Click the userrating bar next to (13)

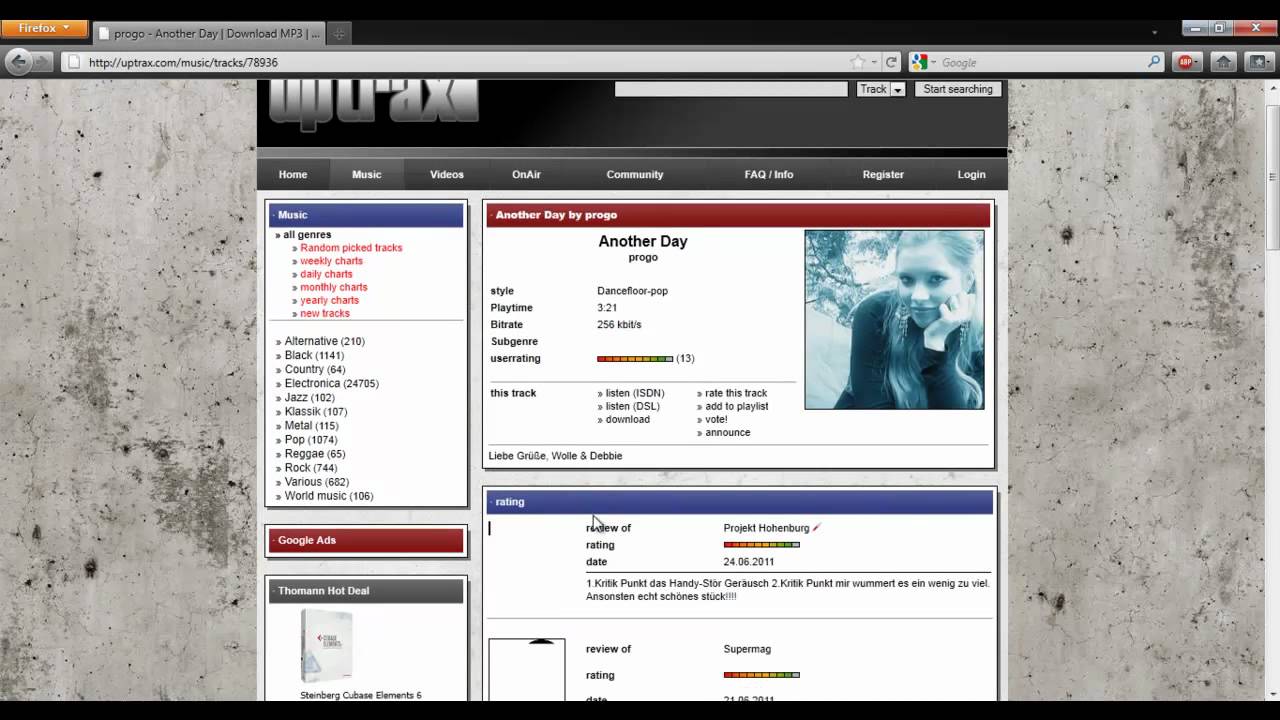(x=635, y=358)
